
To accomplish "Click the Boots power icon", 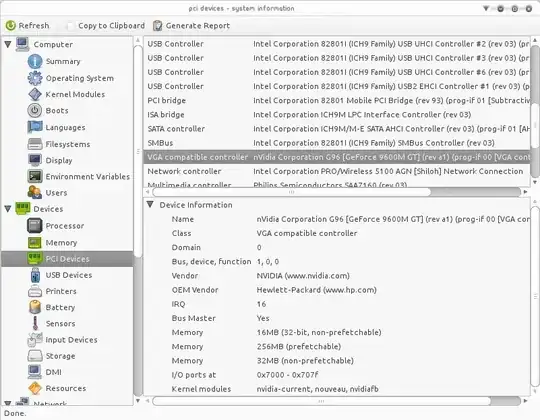I will (34, 111).
